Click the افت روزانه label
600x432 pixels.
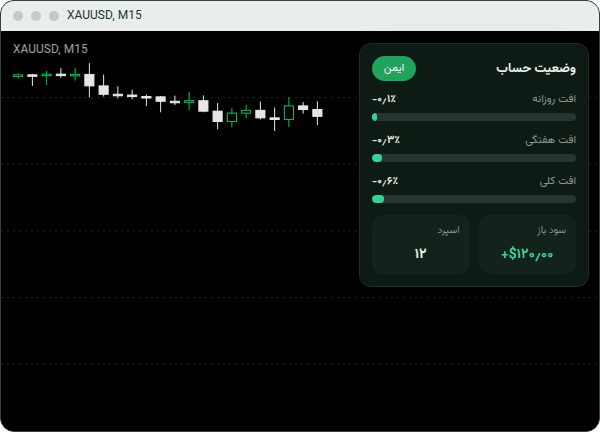click(554, 99)
